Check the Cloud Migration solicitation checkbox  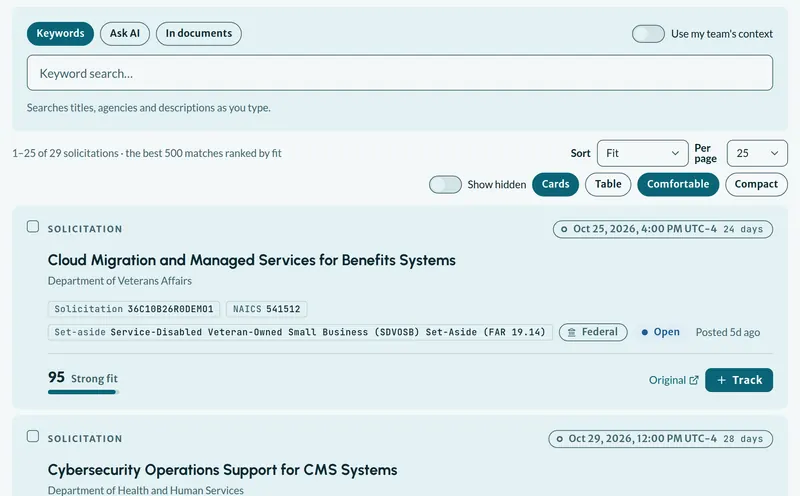pos(33,227)
